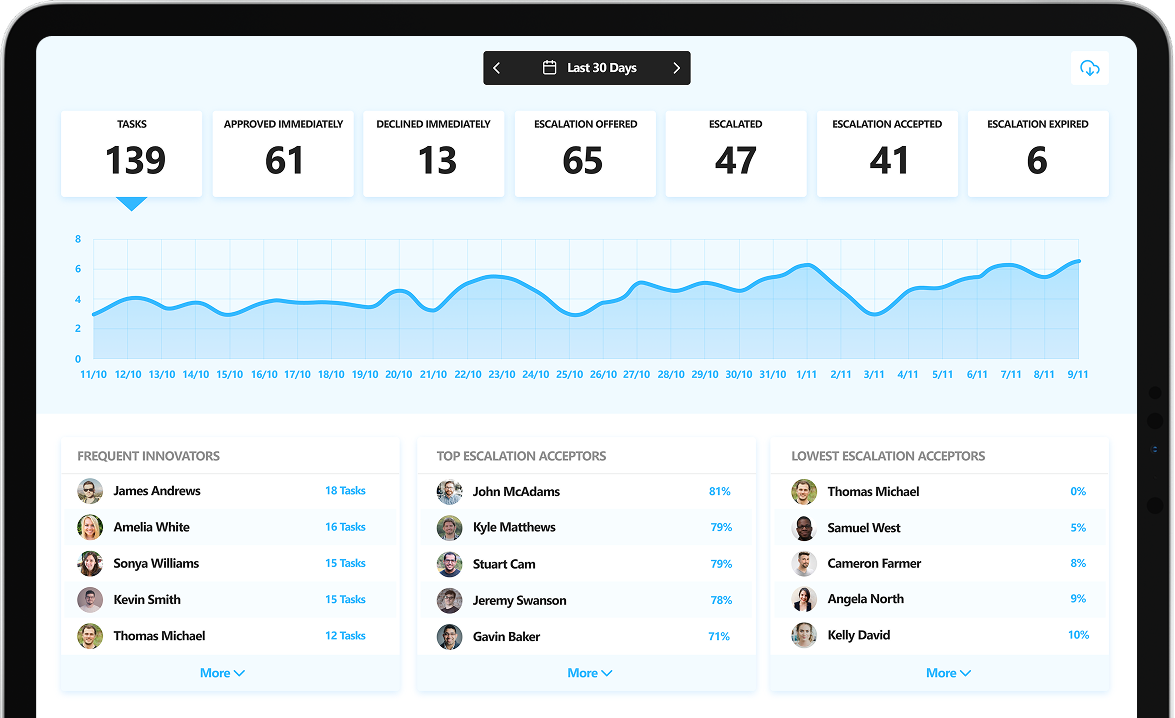Image resolution: width=1175 pixels, height=718 pixels.
Task: Click Kelly David's avatar photo
Action: 804,635
